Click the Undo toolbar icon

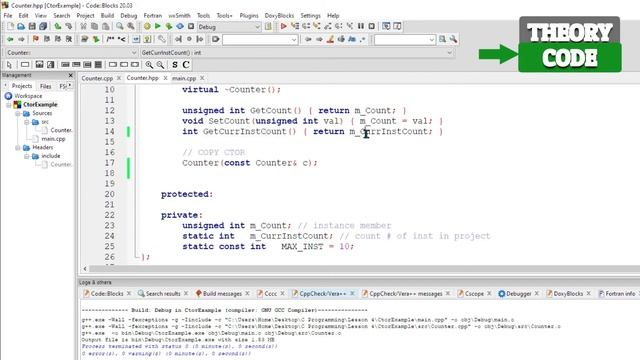click(x=58, y=27)
